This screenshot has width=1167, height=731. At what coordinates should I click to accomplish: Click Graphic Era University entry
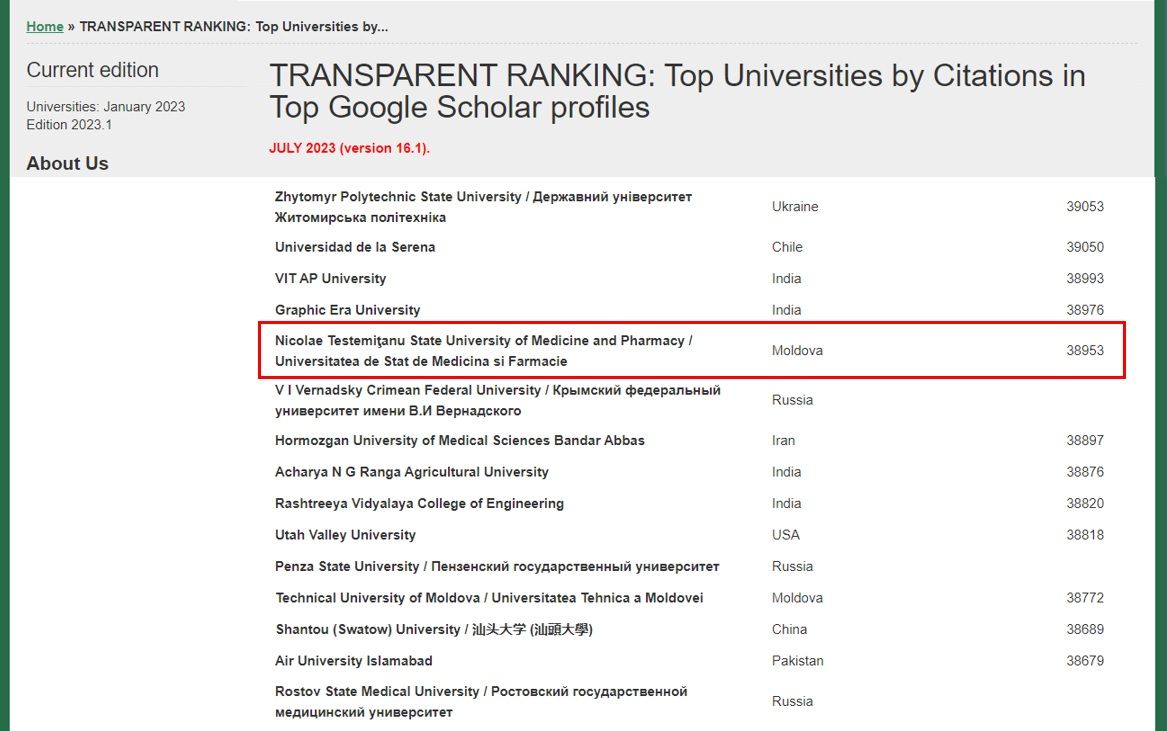click(347, 310)
